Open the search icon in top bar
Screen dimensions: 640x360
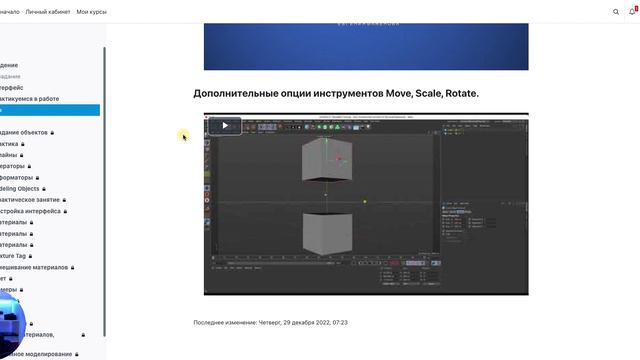click(x=616, y=12)
